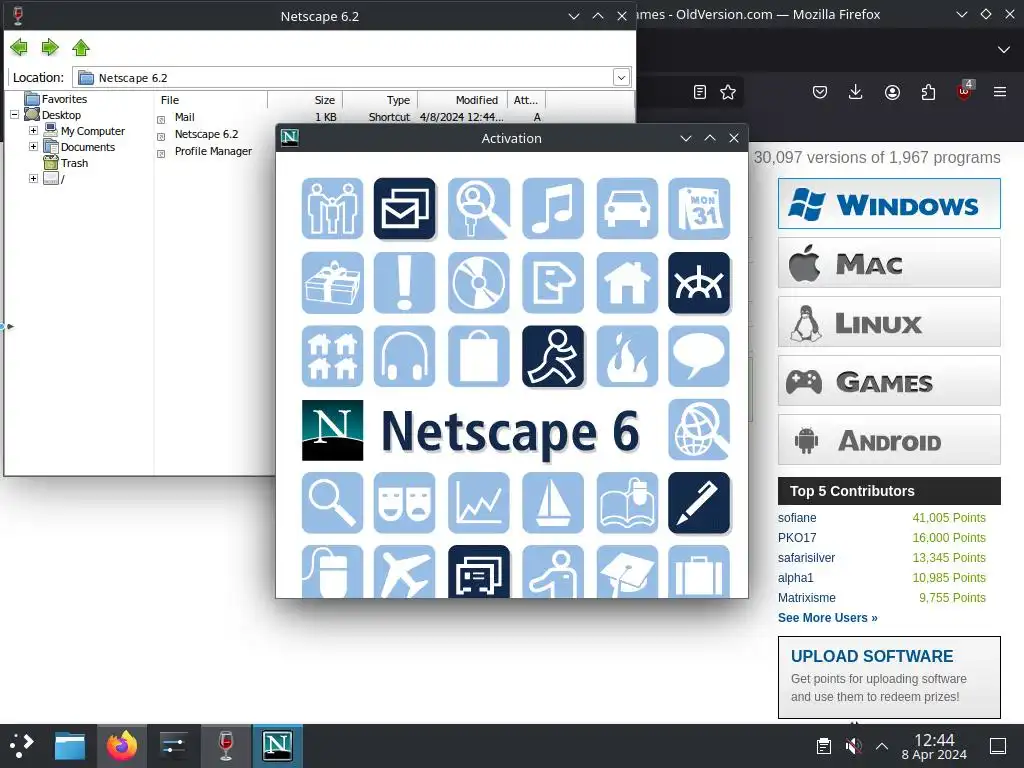Open the Games category on OldVersion.com
Viewport: 1024px width, 768px height.
(889, 381)
